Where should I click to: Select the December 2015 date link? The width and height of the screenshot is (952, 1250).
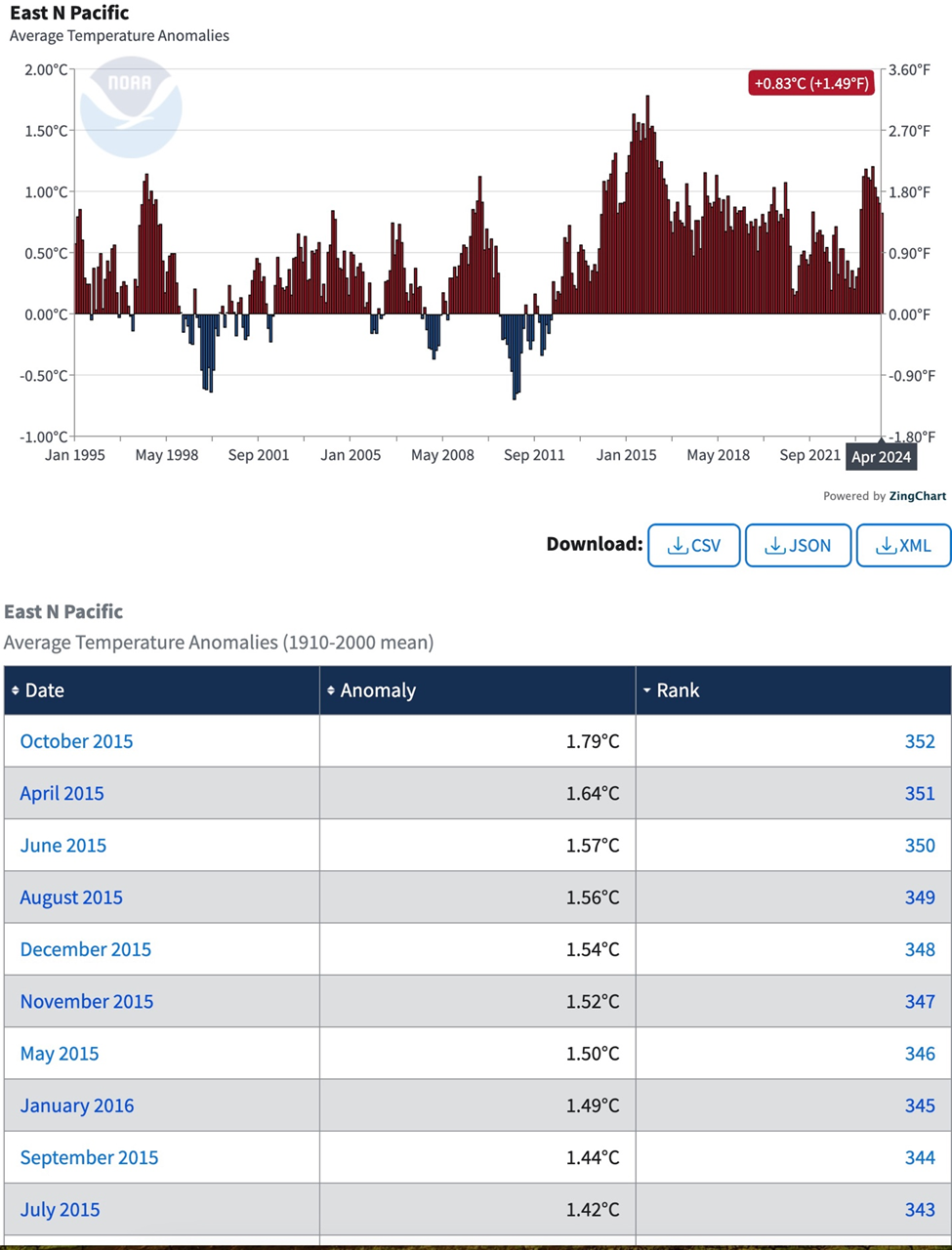pos(86,949)
